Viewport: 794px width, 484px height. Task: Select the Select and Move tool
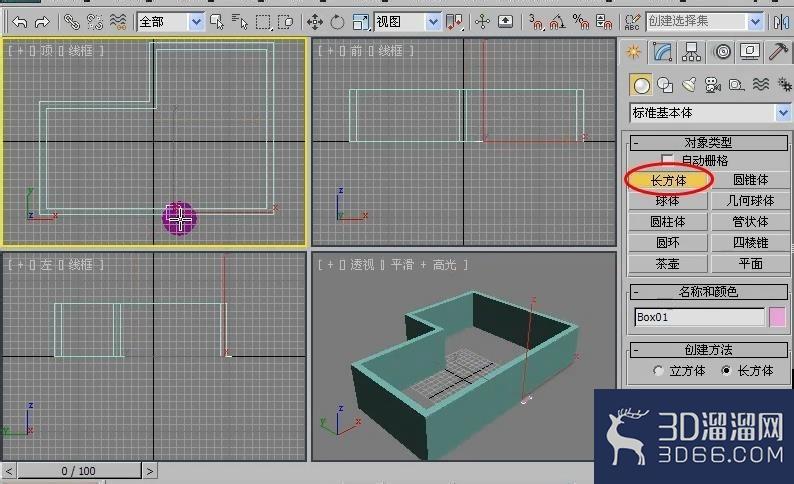coord(314,22)
